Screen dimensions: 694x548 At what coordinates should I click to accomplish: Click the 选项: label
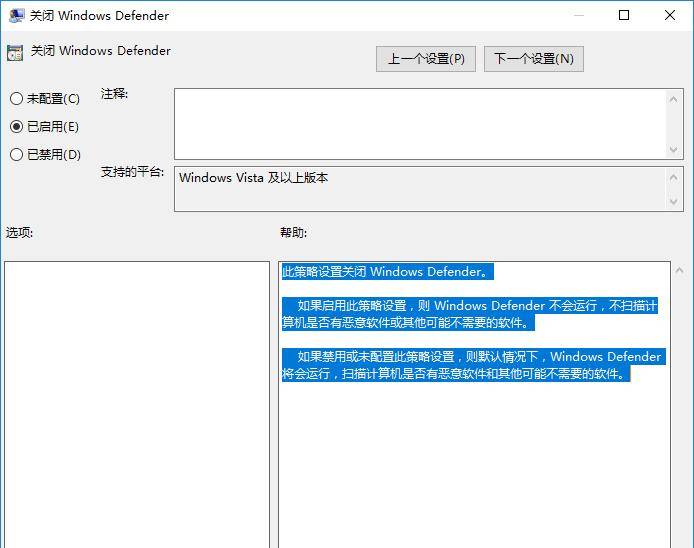(x=19, y=232)
